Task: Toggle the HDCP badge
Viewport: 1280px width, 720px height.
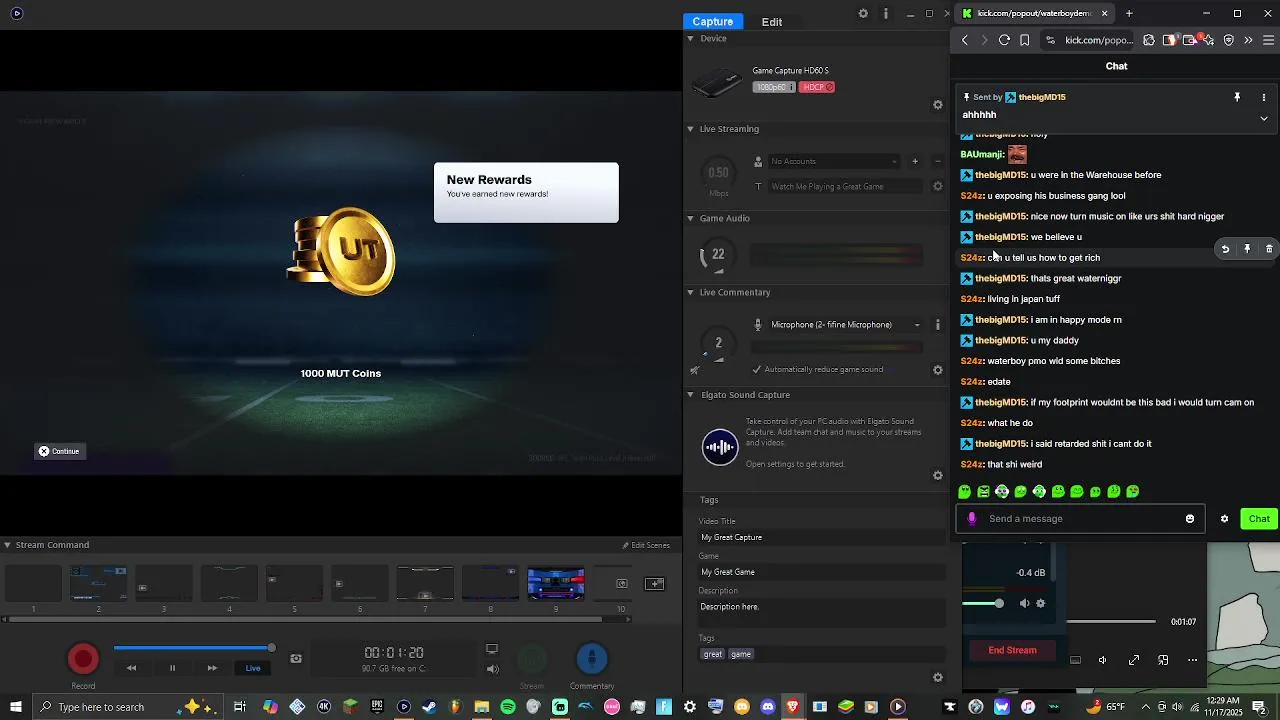Action: pos(817,87)
